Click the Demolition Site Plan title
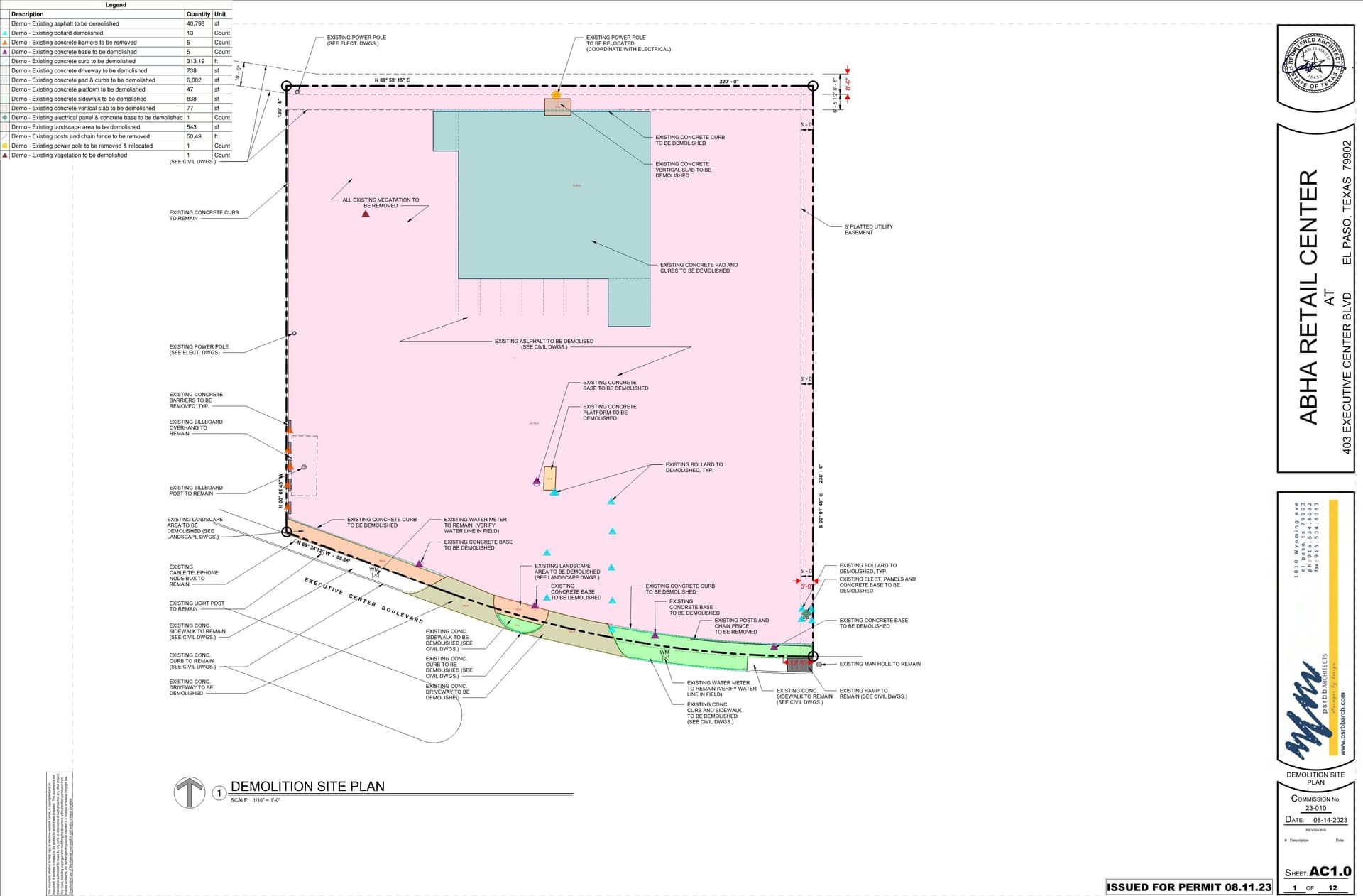Image resolution: width=1363 pixels, height=896 pixels. [x=307, y=786]
